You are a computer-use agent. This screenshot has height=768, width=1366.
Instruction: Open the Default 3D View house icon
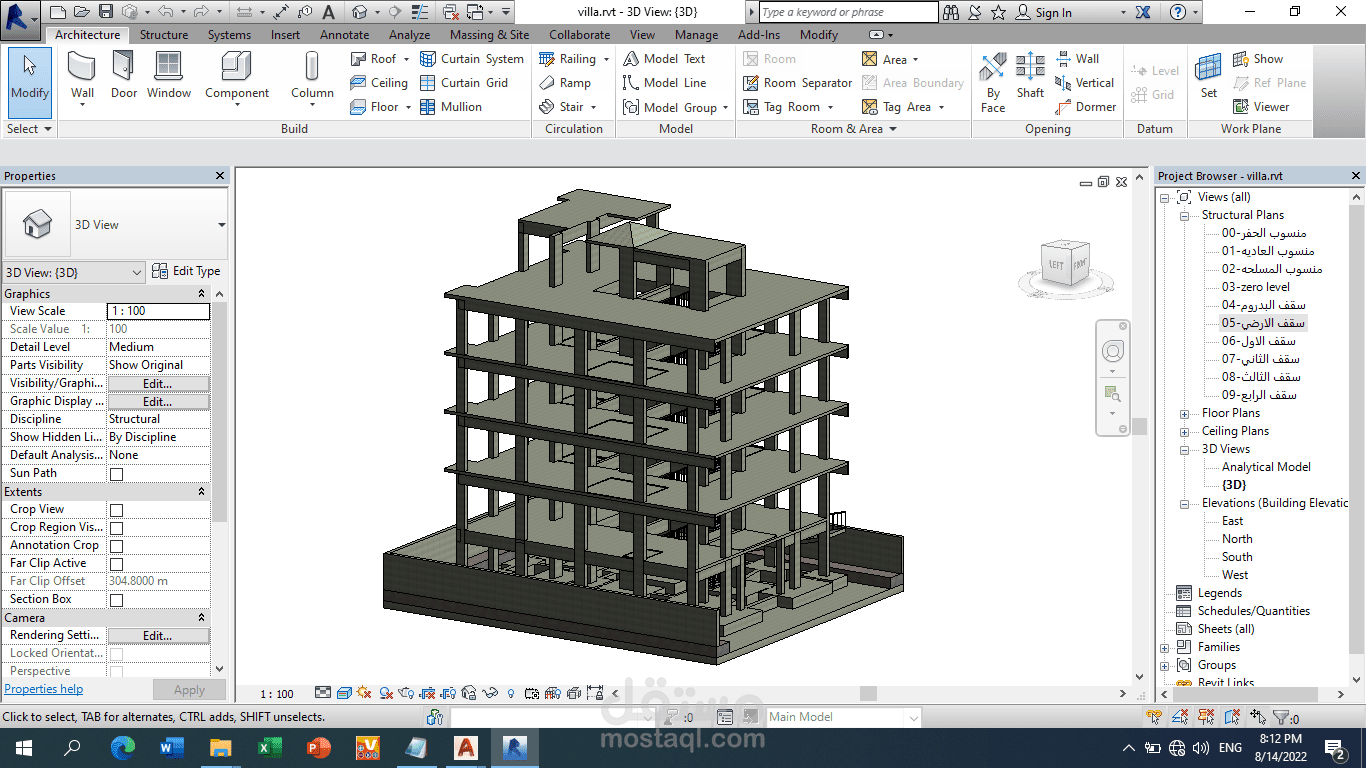pos(360,12)
